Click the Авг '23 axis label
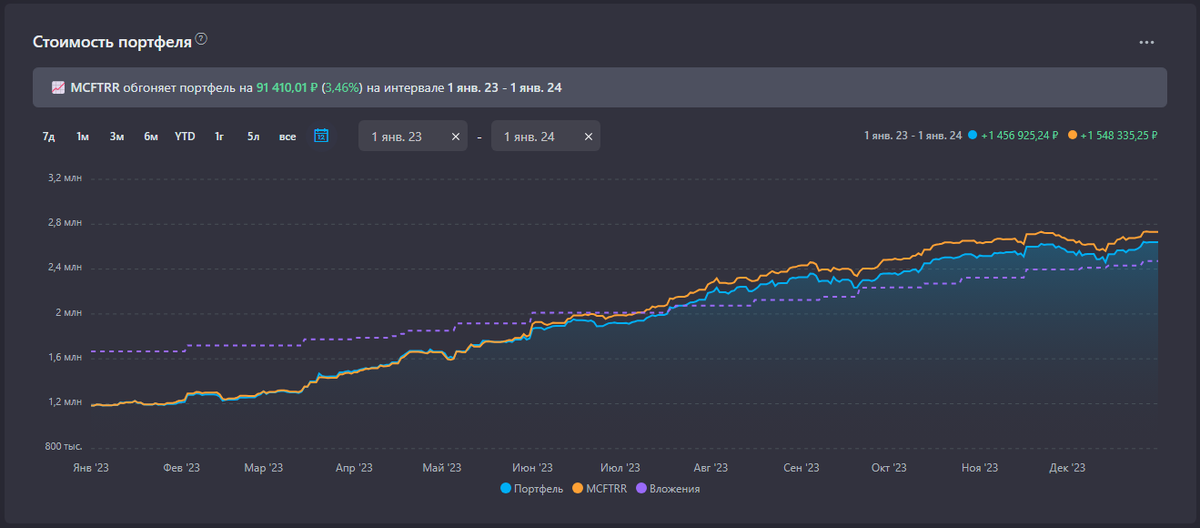1200x528 pixels. tap(710, 467)
